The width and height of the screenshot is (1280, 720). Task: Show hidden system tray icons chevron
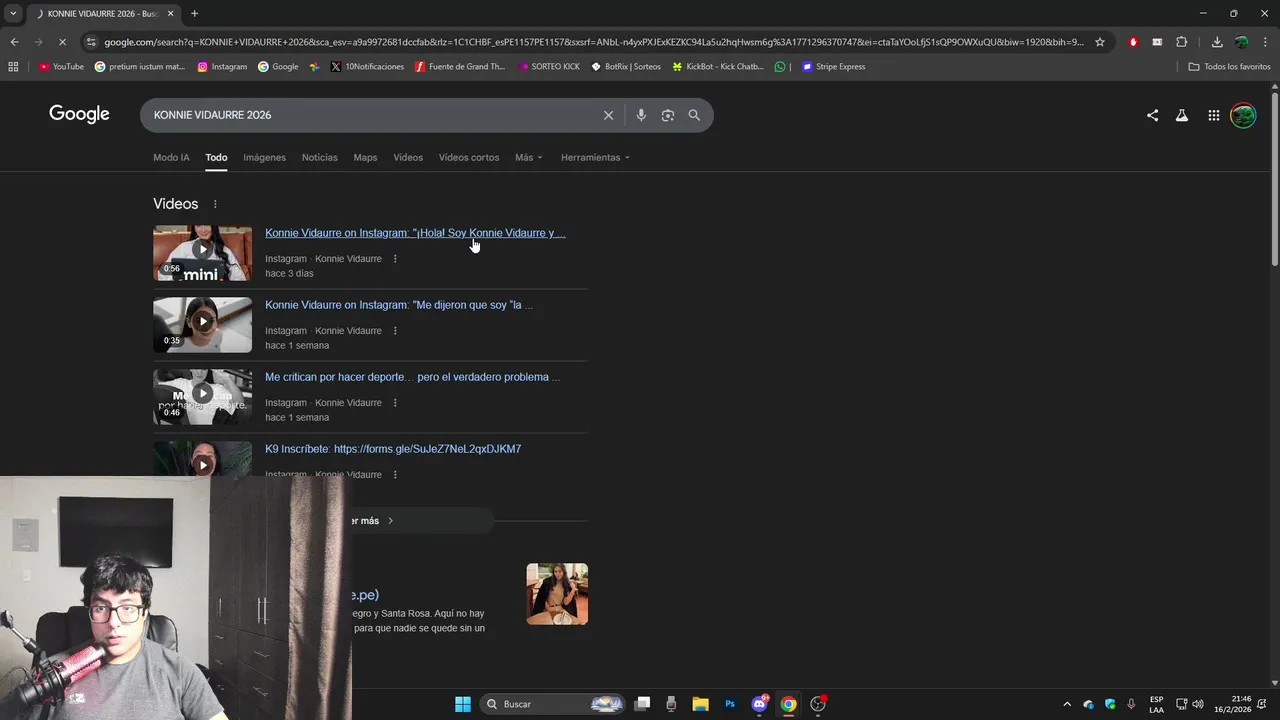[x=1066, y=704]
